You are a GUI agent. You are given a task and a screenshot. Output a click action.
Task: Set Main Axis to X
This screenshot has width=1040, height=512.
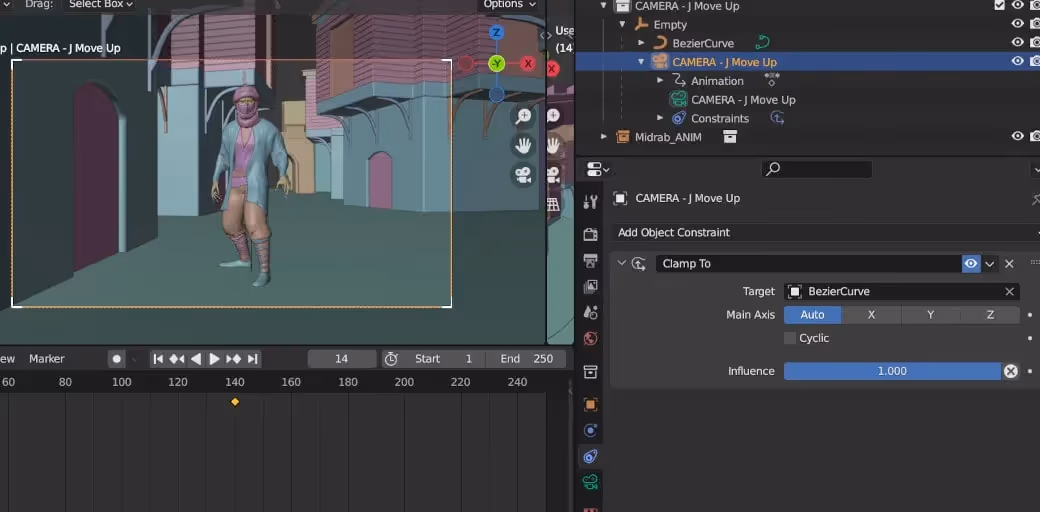pyautogui.click(x=872, y=315)
